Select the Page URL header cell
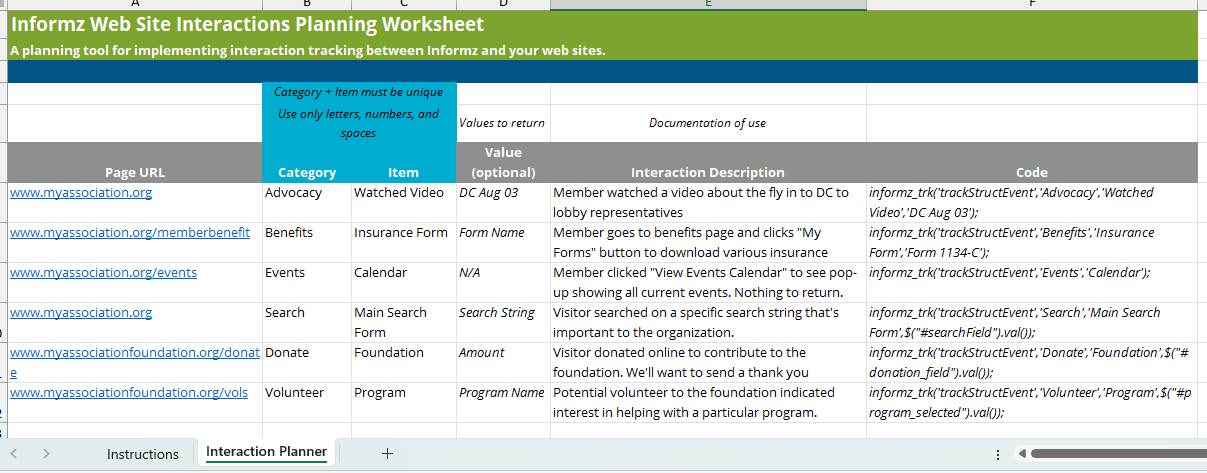Image resolution: width=1207 pixels, height=473 pixels. tap(135, 162)
